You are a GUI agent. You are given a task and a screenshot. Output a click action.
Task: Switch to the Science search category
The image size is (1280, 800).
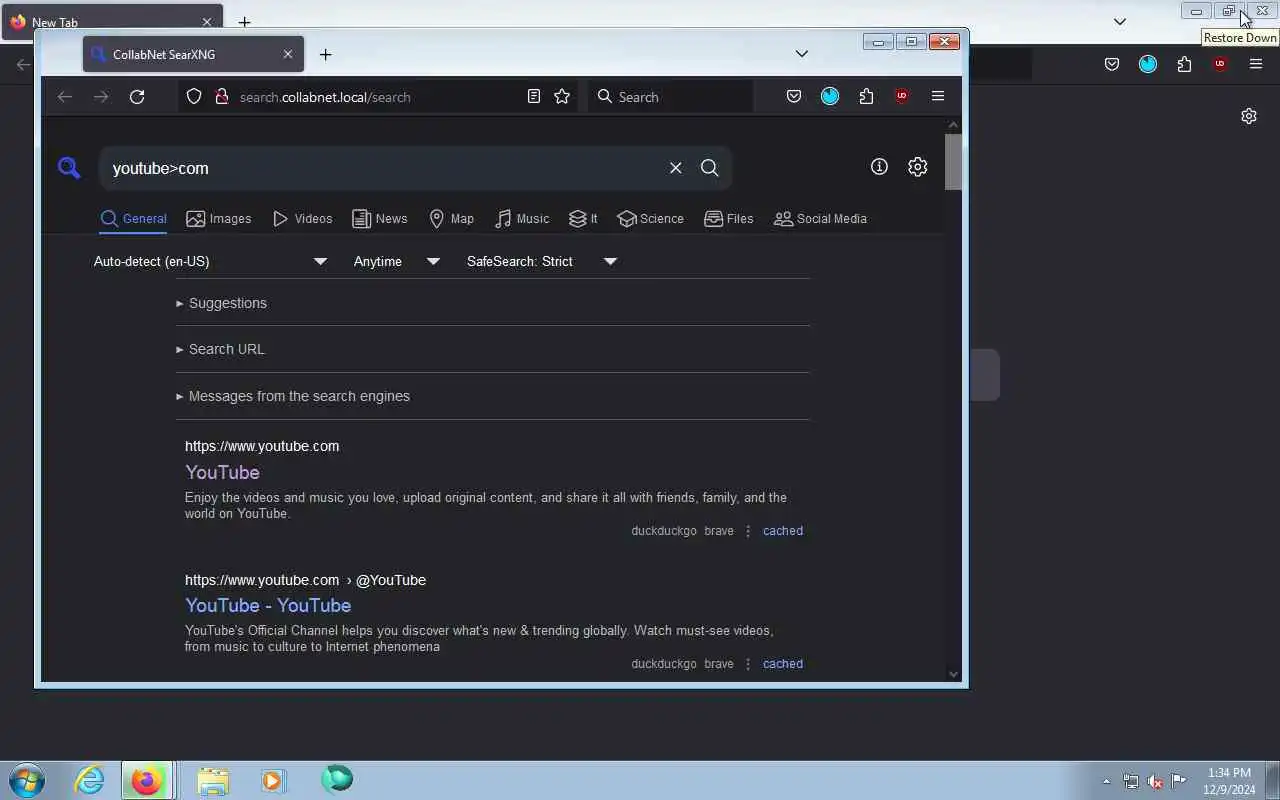650,219
